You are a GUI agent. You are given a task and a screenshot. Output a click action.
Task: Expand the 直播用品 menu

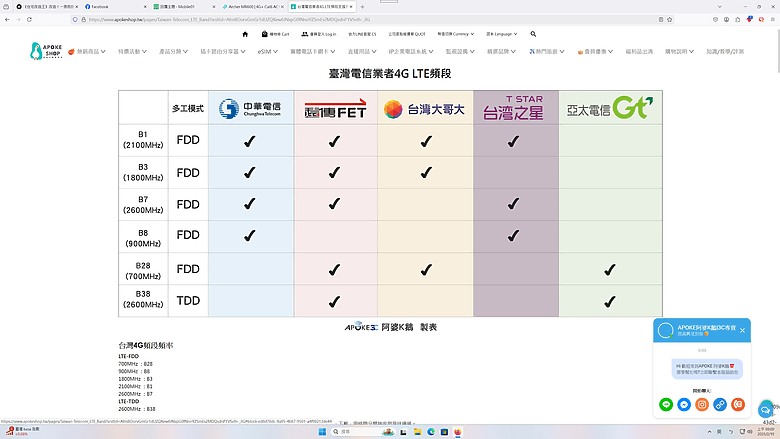click(x=362, y=52)
